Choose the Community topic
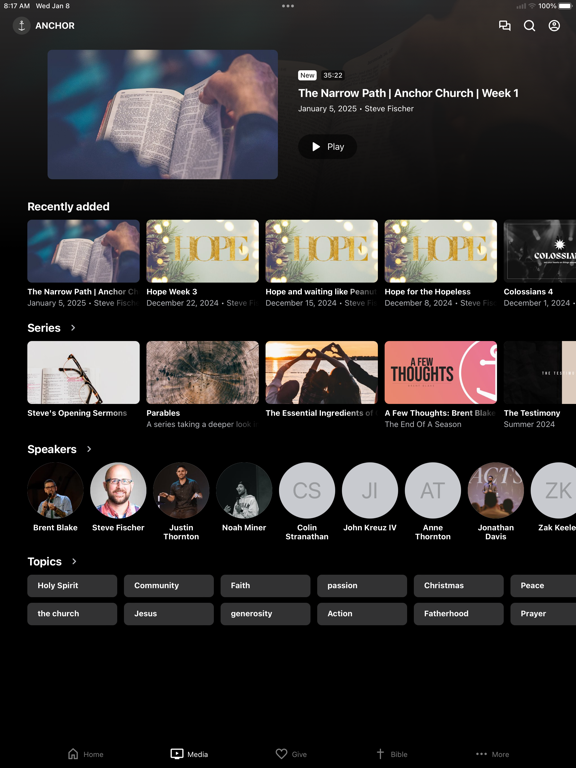The image size is (576, 768). 168,586
